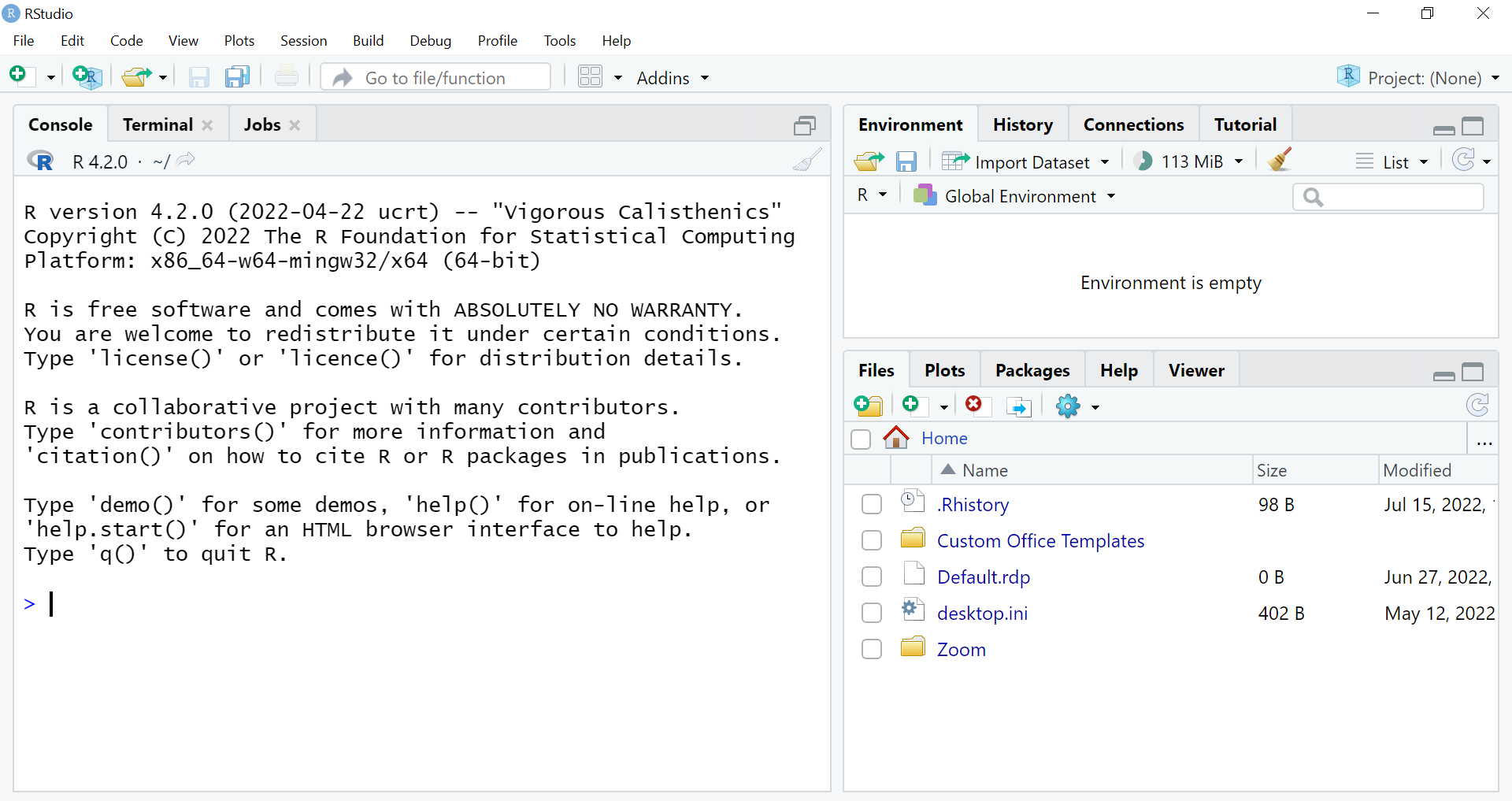Open the Global Environment dropdown

coord(1014,196)
